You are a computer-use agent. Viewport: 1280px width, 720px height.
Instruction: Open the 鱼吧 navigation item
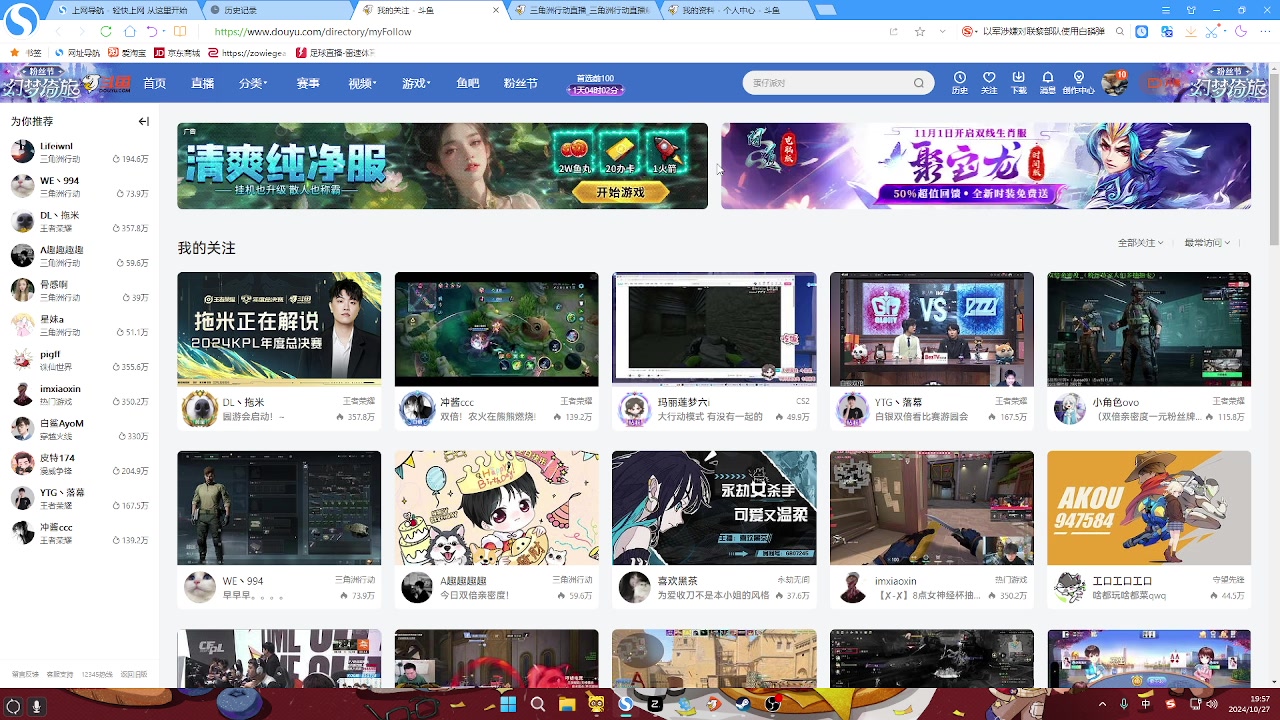468,83
